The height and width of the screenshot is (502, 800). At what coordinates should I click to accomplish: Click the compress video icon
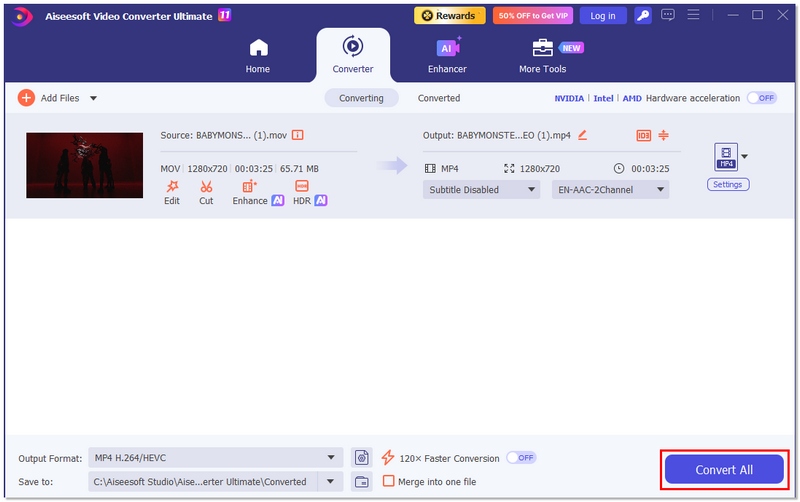(x=663, y=135)
